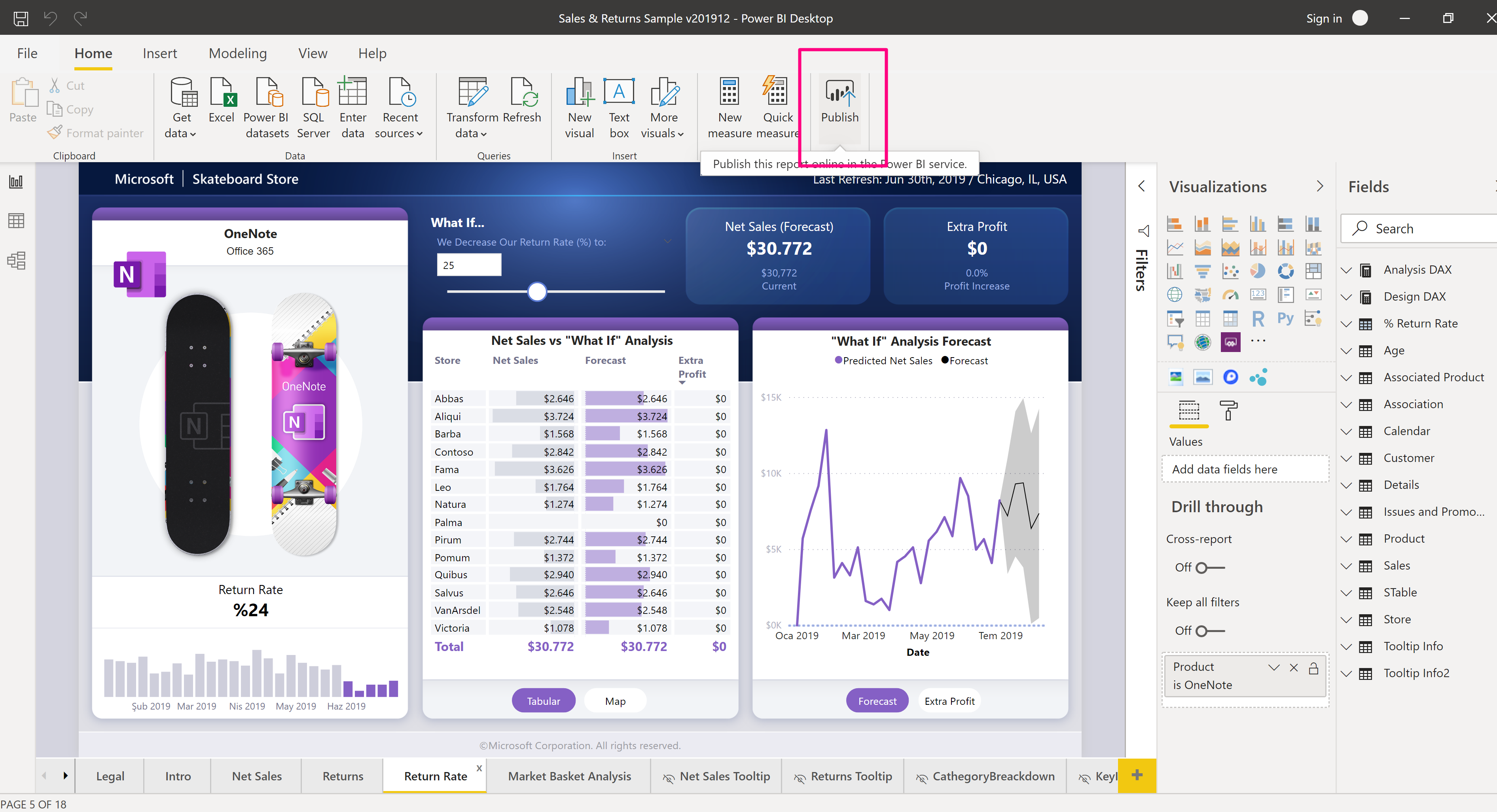
Task: Switch to Data view in left sidebar
Action: pos(16,221)
